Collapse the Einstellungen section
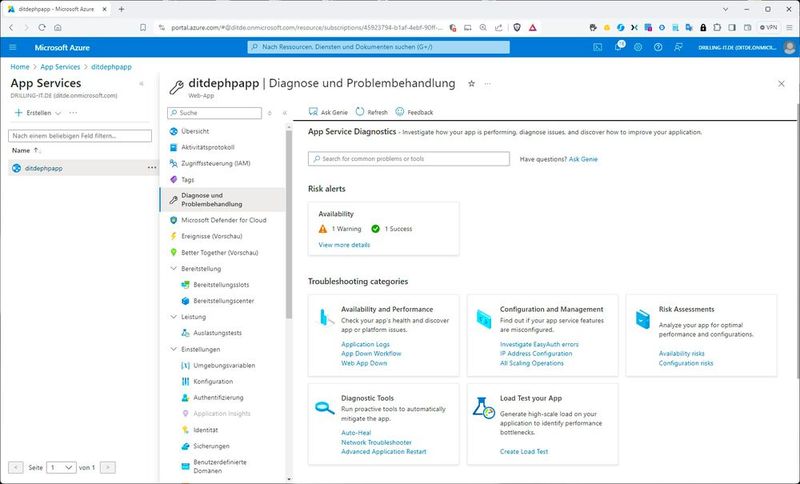The width and height of the screenshot is (800, 484). tap(173, 349)
